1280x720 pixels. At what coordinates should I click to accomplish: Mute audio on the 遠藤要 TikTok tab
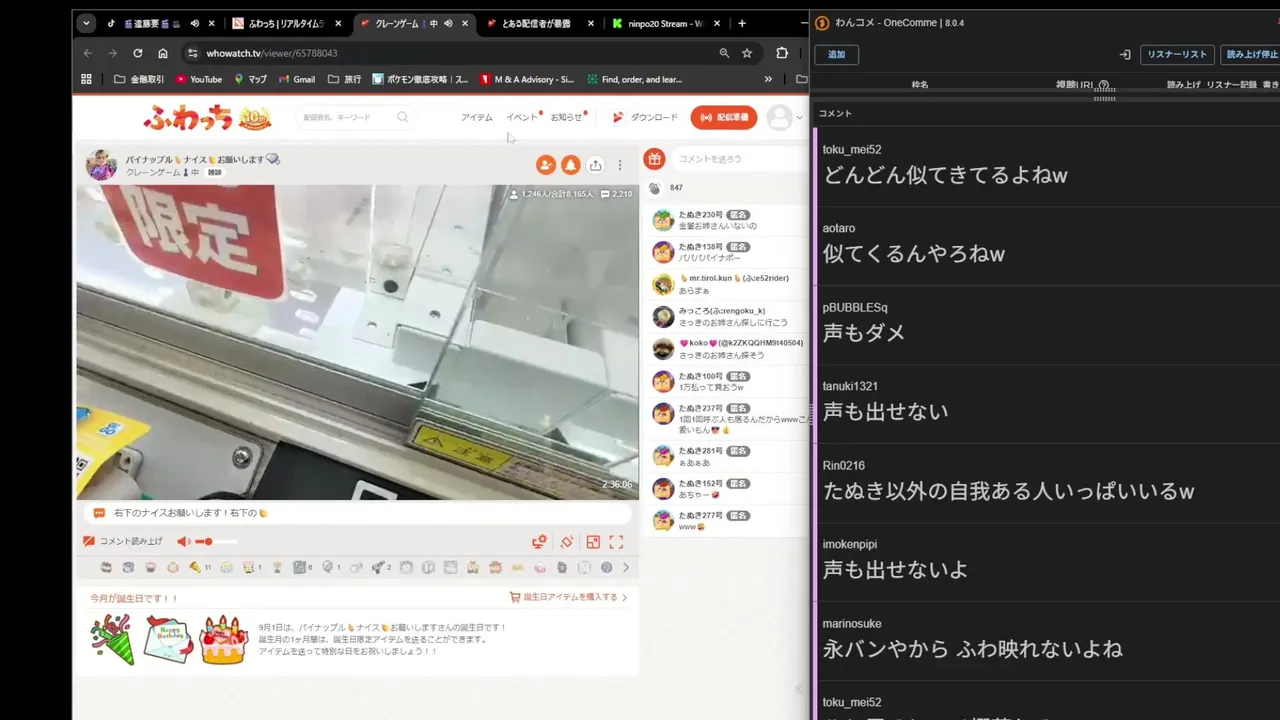(194, 23)
